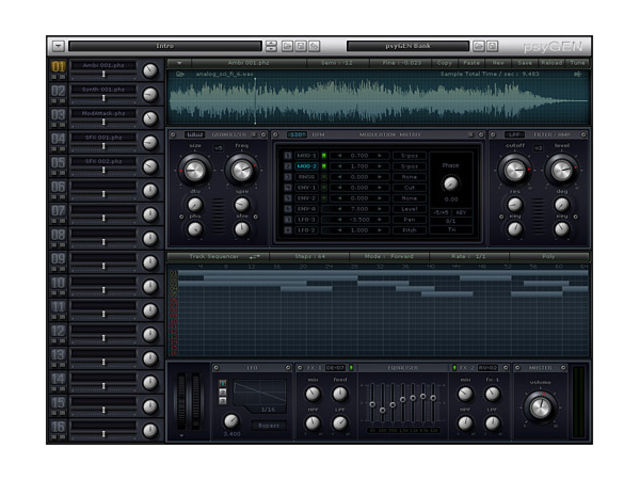Step through presets with the Intro up/down arrows
Screen dimensions: 640x480
pyautogui.click(x=271, y=46)
